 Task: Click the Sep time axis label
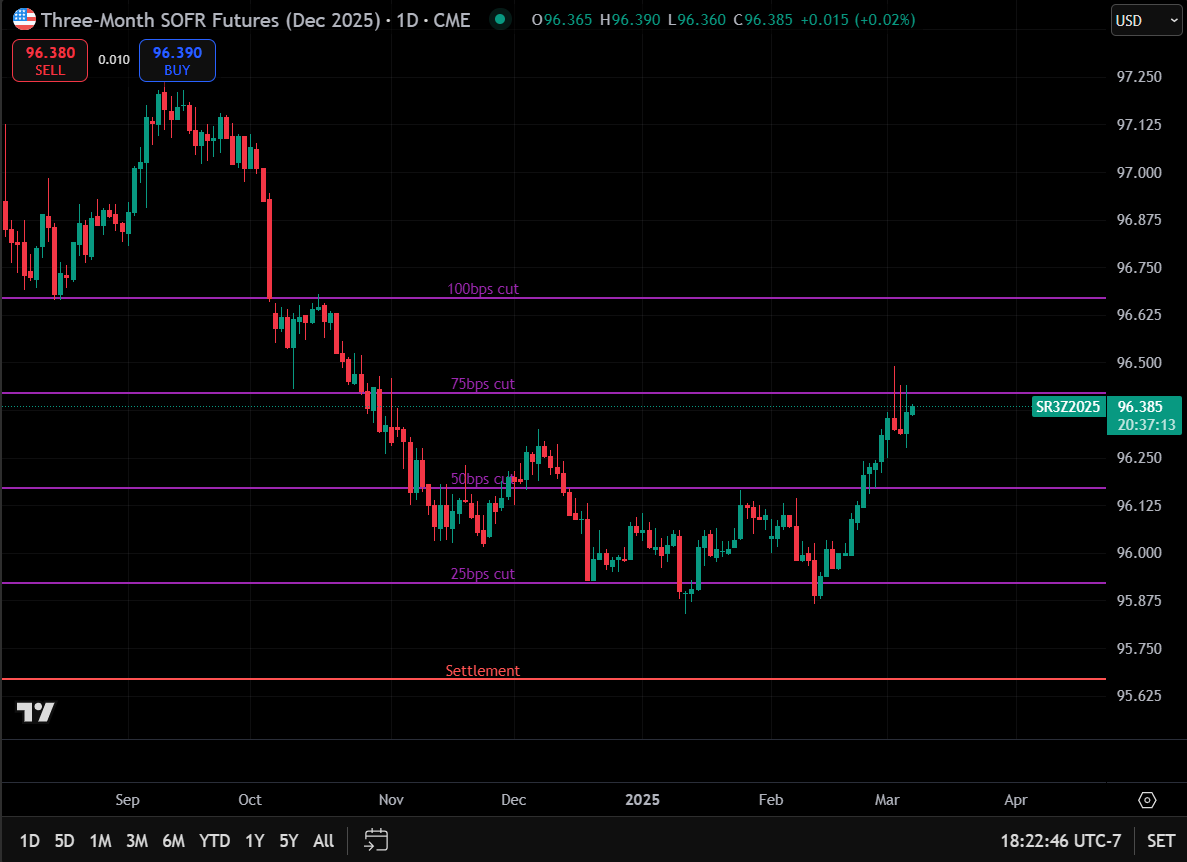coord(127,800)
